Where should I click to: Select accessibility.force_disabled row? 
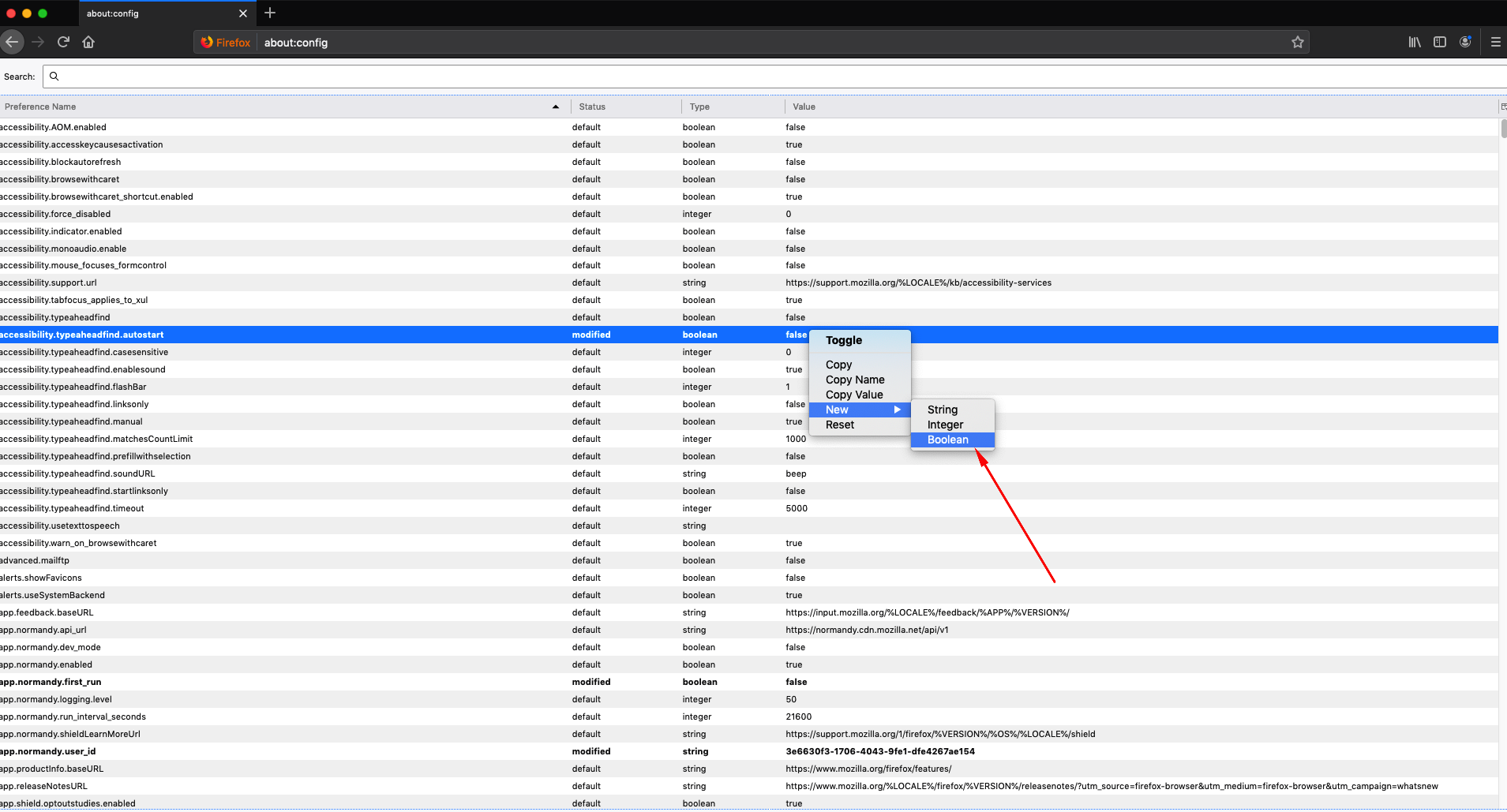tap(748, 214)
